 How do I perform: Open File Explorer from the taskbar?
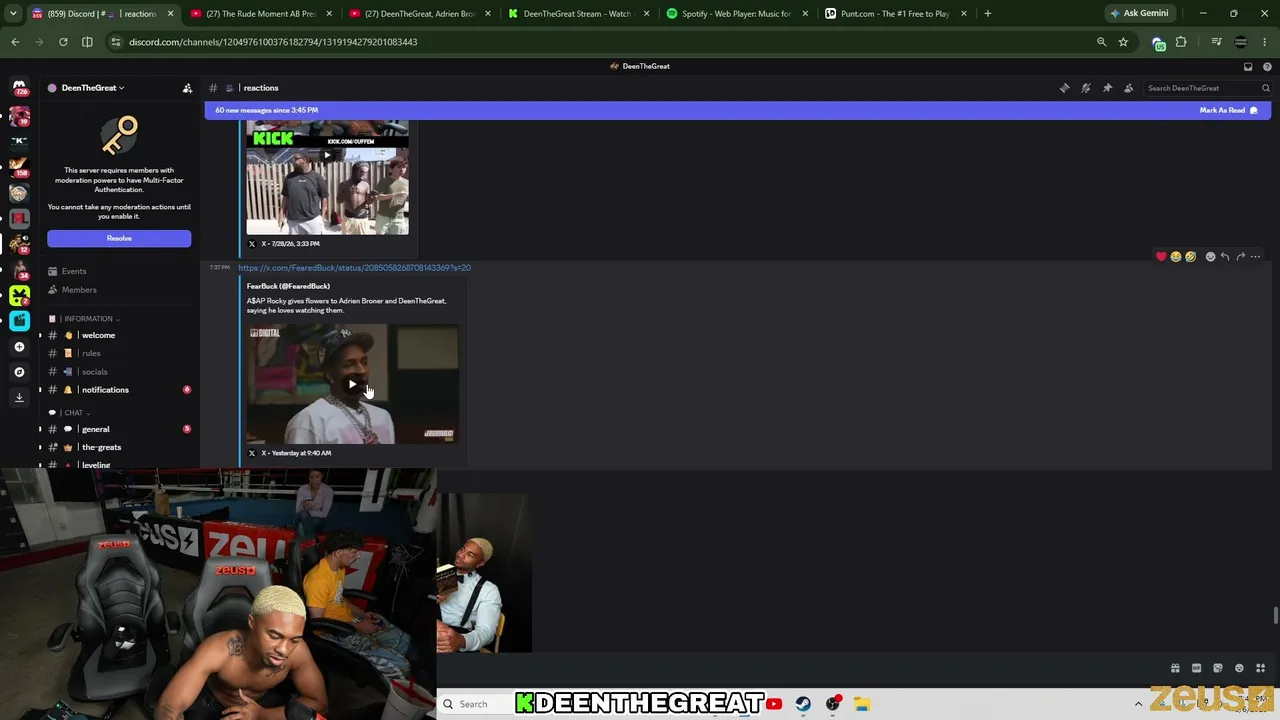point(862,704)
